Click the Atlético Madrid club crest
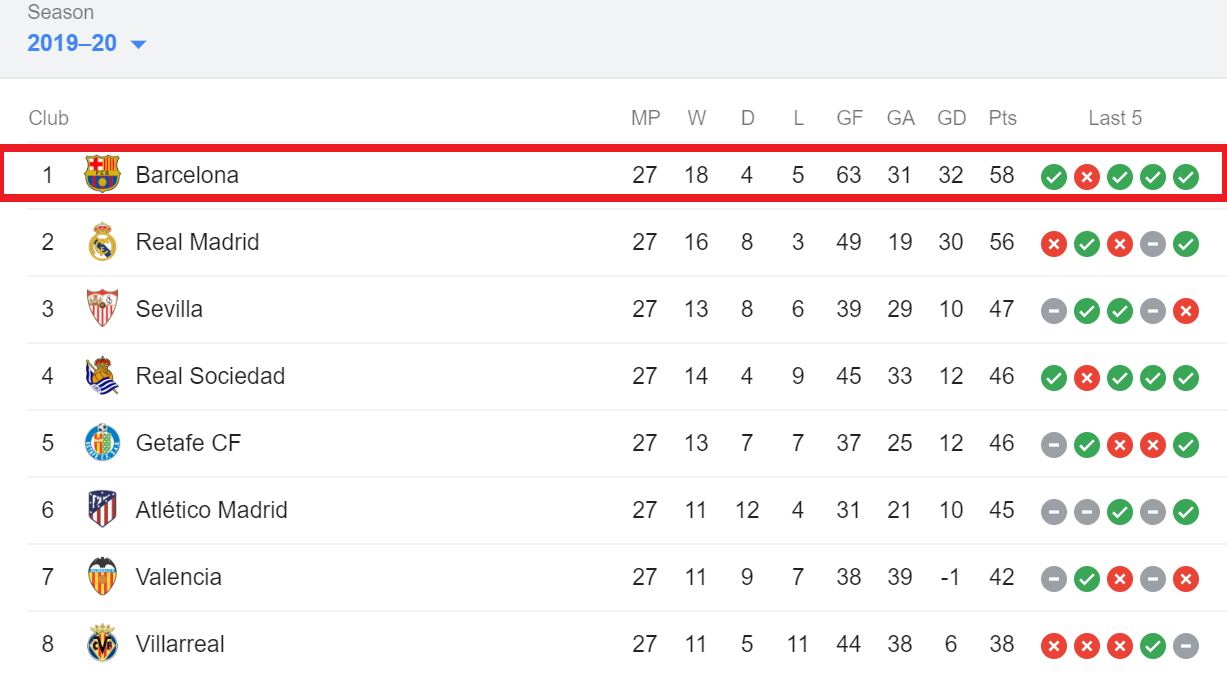The height and width of the screenshot is (674, 1227). click(102, 510)
